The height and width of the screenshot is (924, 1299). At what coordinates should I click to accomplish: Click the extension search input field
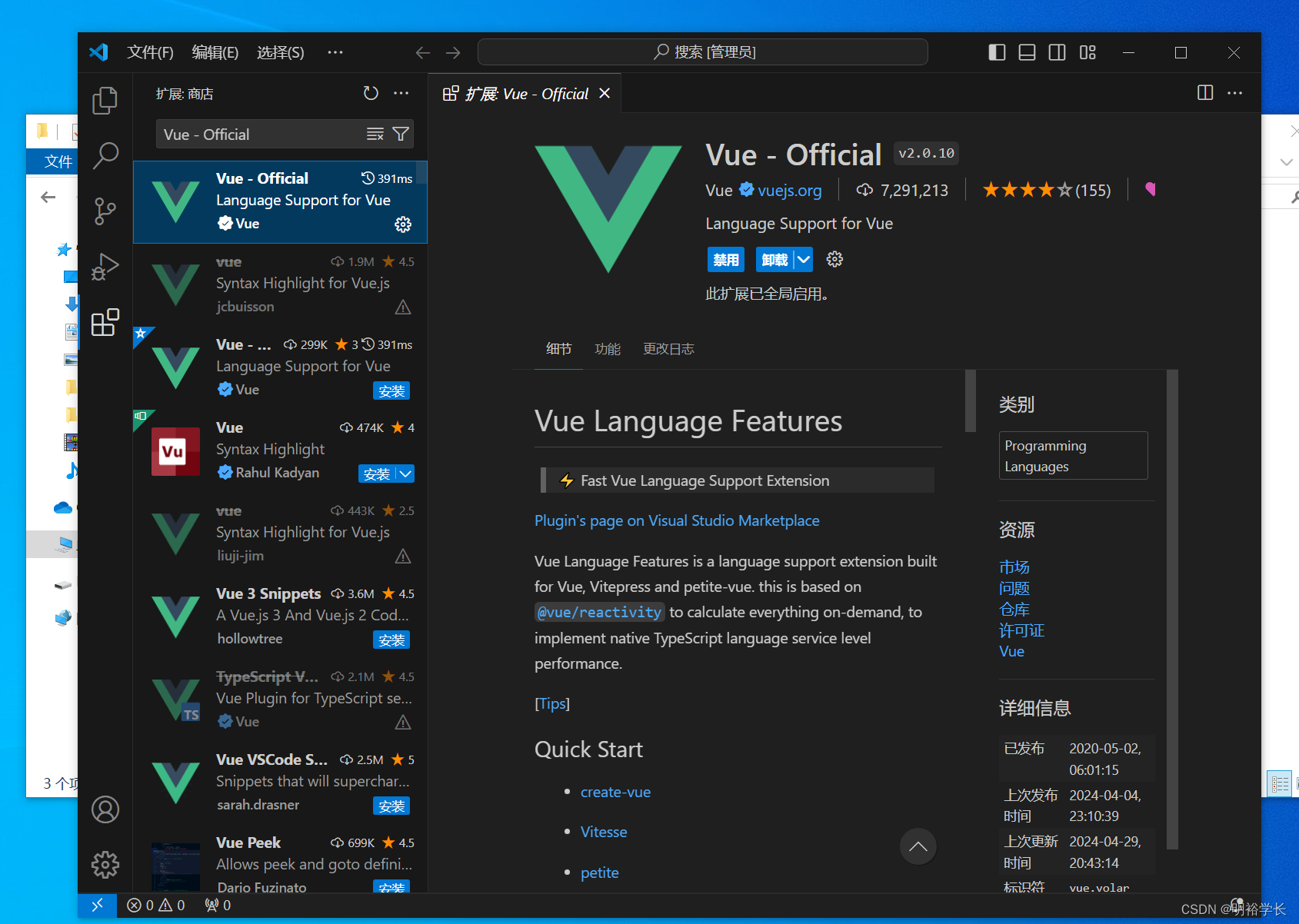[261, 135]
